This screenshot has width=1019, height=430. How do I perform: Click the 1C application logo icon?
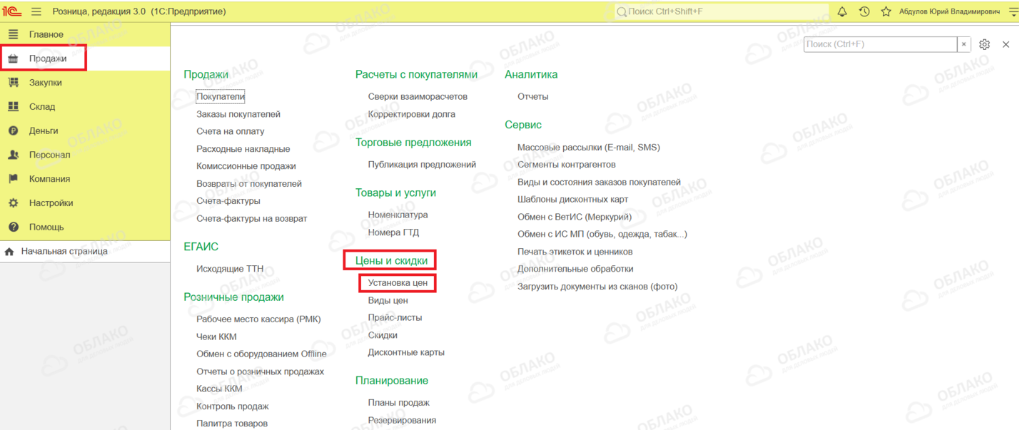(x=13, y=12)
